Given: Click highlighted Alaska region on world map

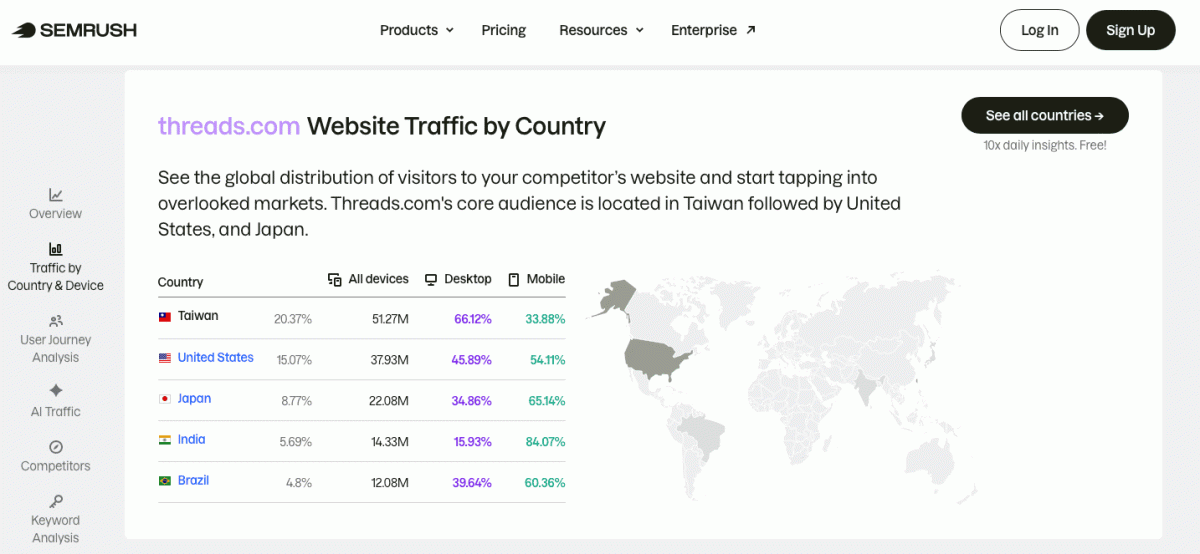Looking at the screenshot, I should 616,297.
